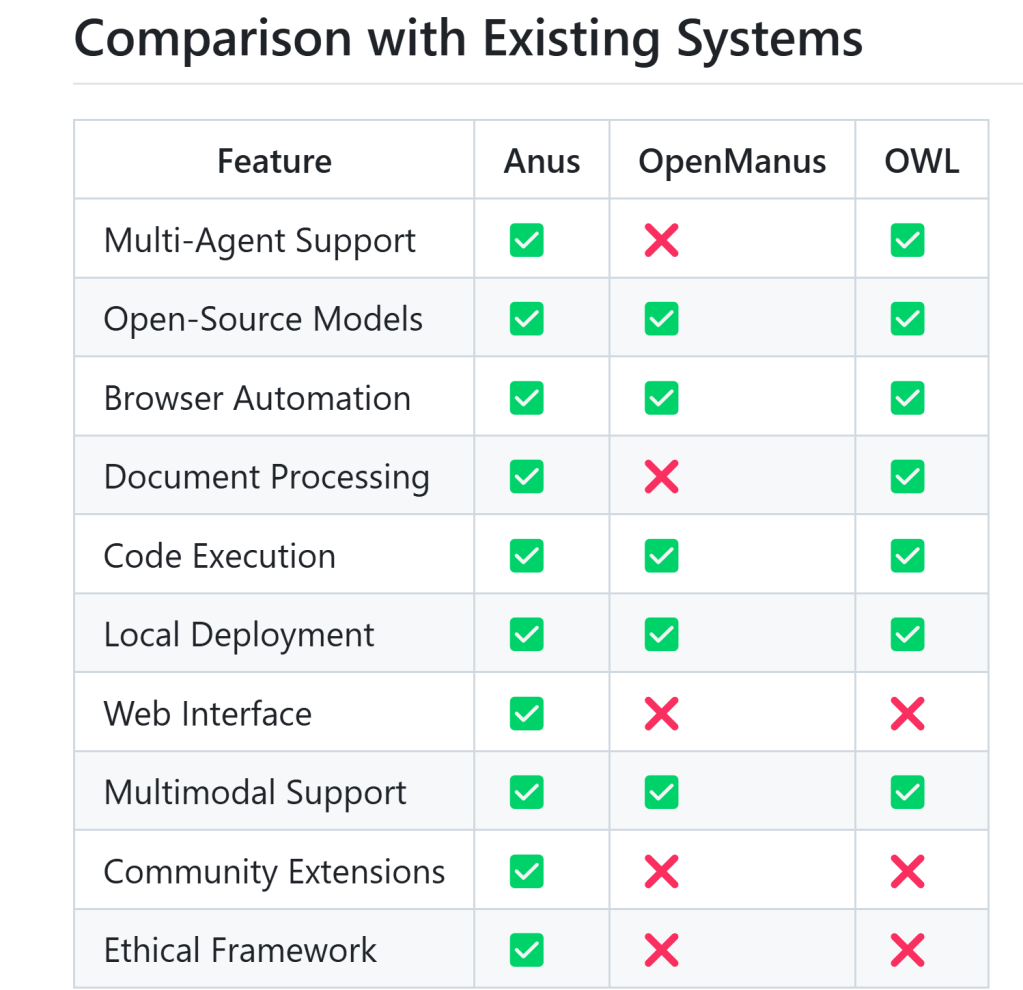Click the Anus column header
Viewport: 1023px width, 990px height.
(x=542, y=161)
